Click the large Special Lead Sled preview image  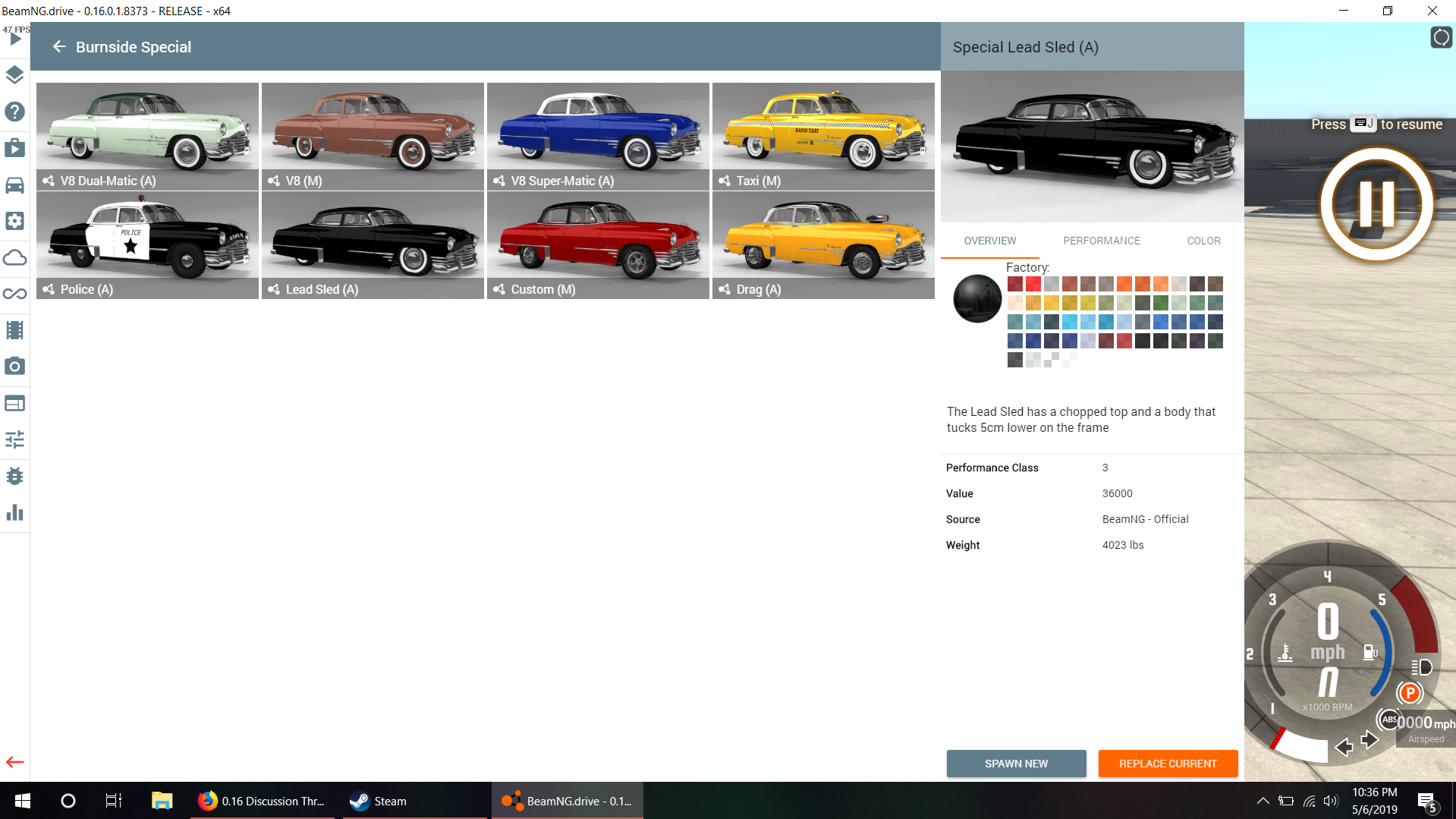point(1092,146)
